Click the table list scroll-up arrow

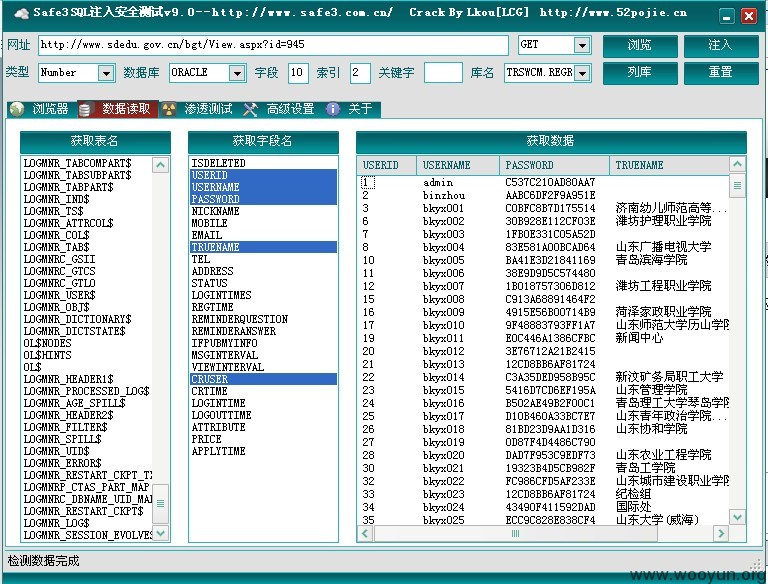click(x=161, y=165)
